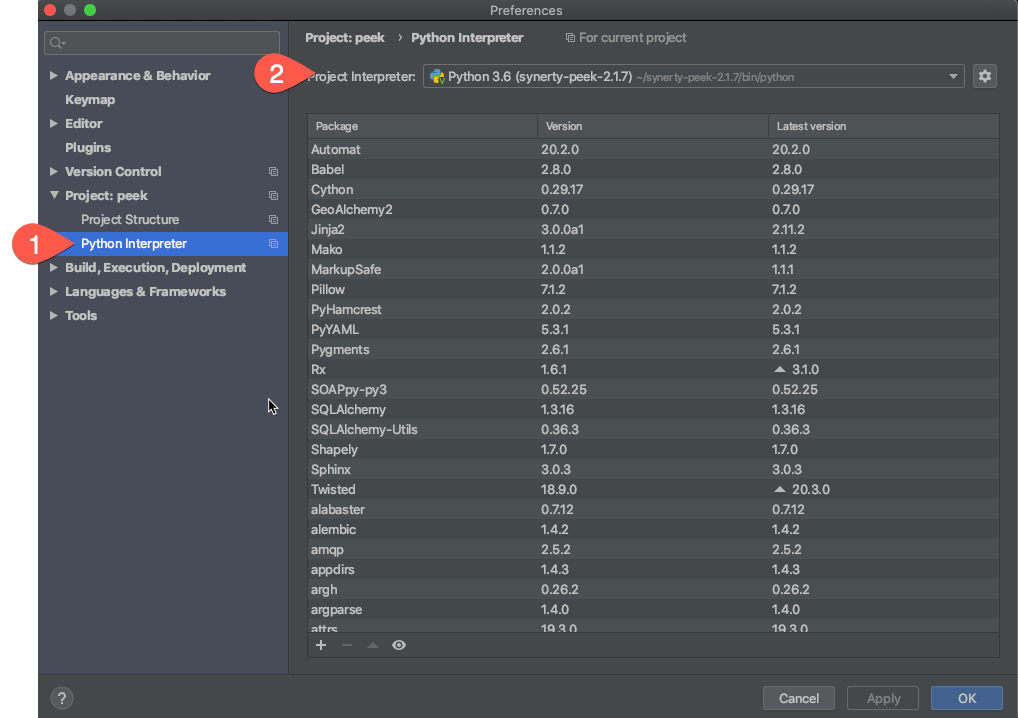Expand the Version Control section
This screenshot has width=1018, height=718.
pos(54,171)
